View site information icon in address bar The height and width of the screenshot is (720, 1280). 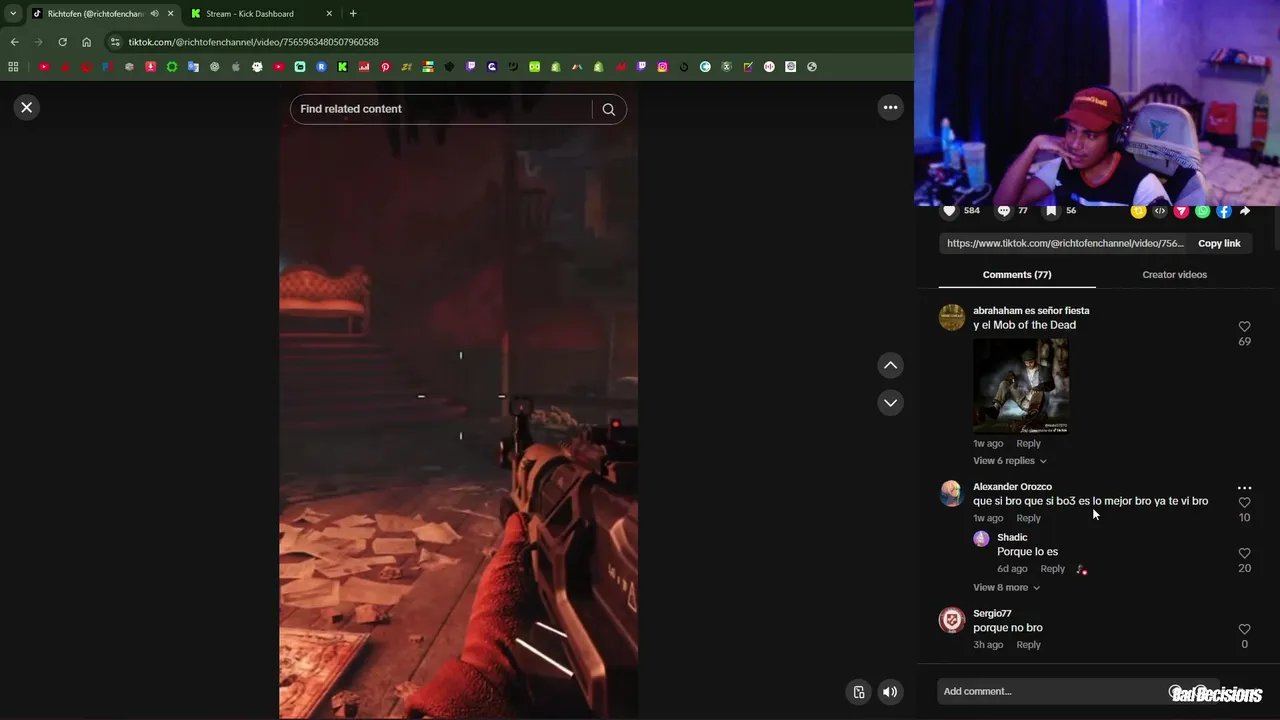click(115, 42)
